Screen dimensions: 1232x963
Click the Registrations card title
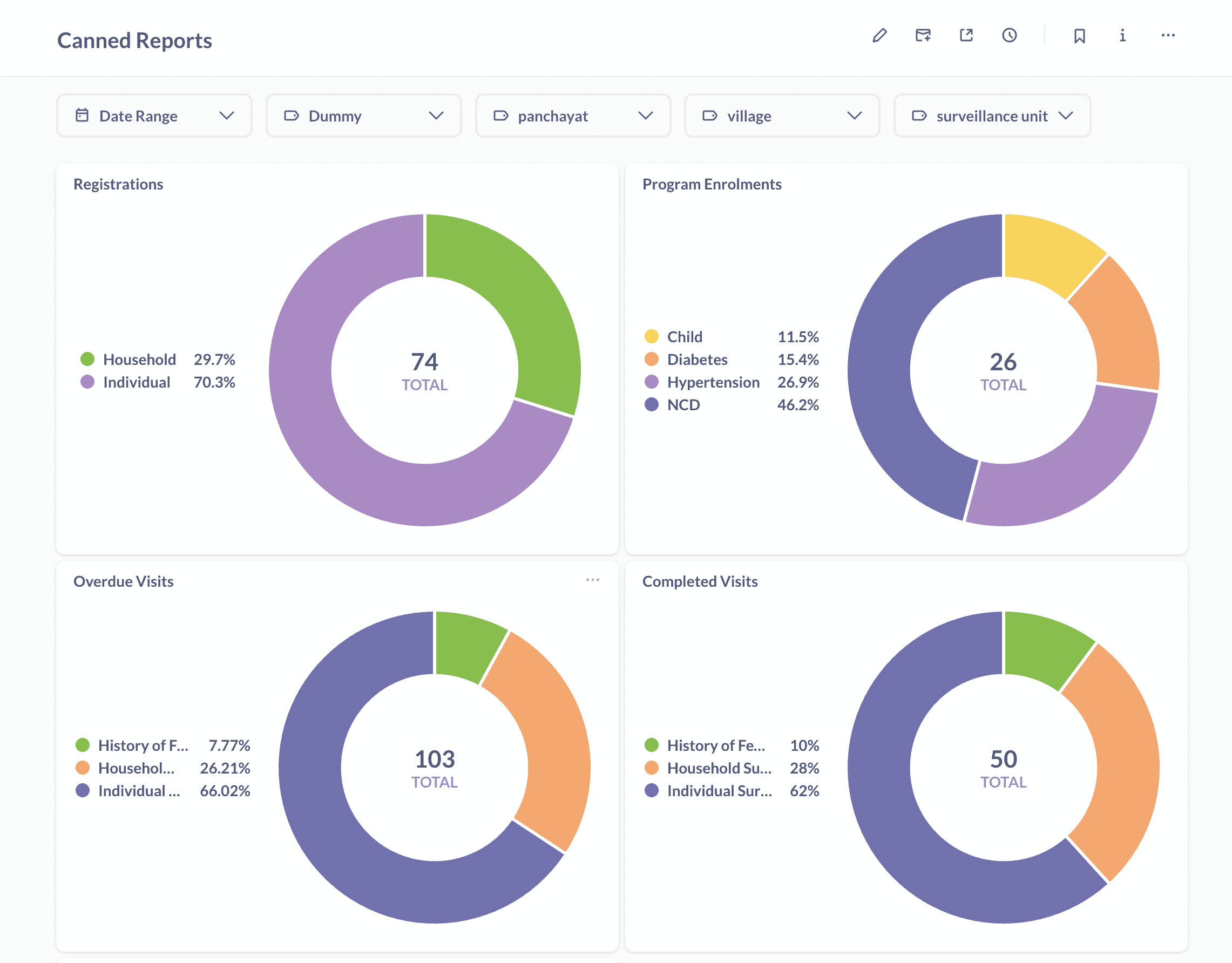point(118,185)
